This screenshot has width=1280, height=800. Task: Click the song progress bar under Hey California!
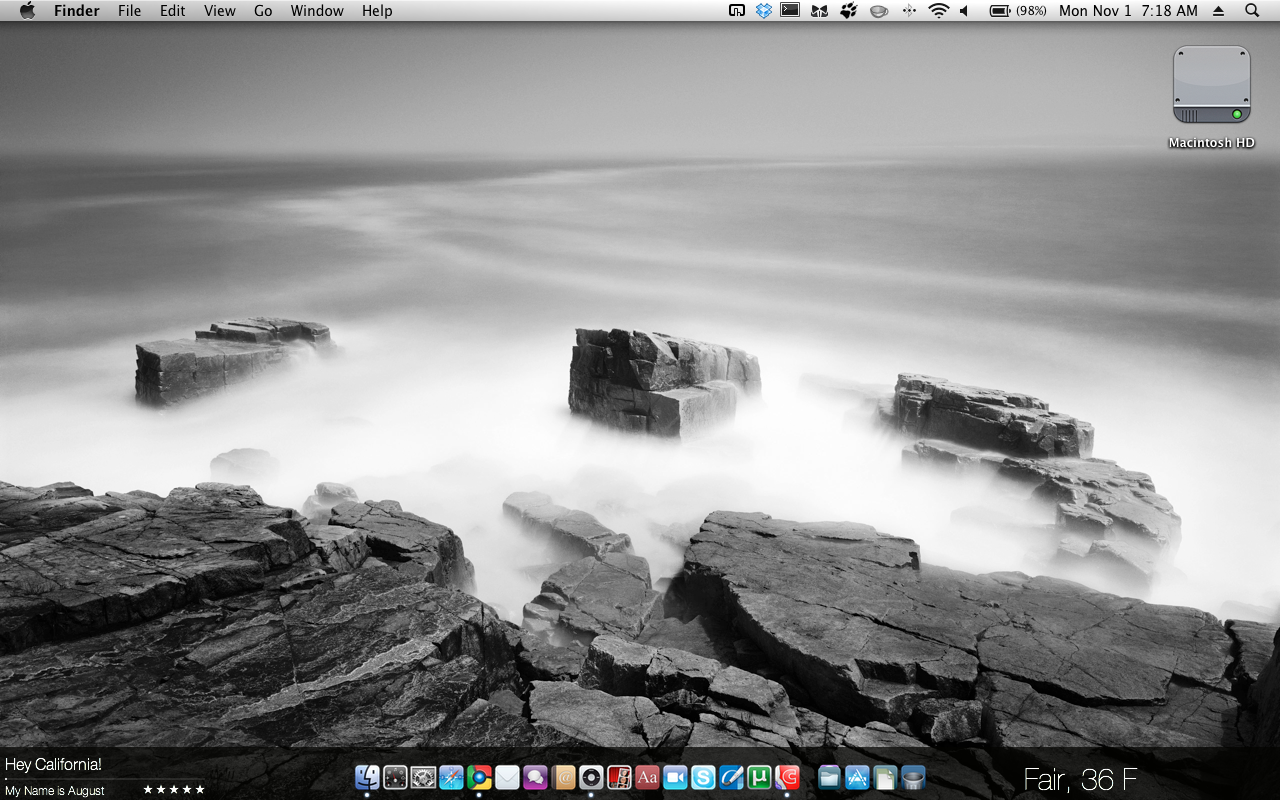click(103, 779)
